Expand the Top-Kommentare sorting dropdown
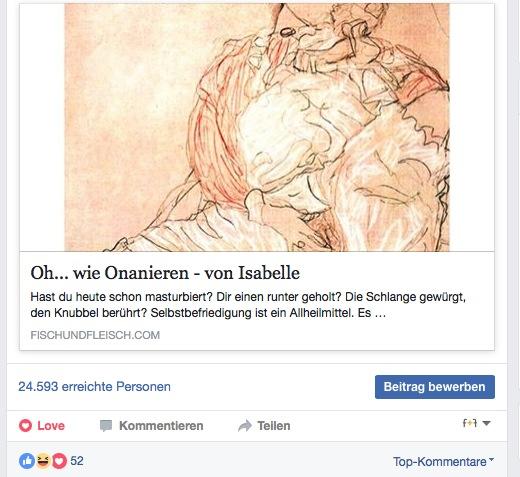 443,462
